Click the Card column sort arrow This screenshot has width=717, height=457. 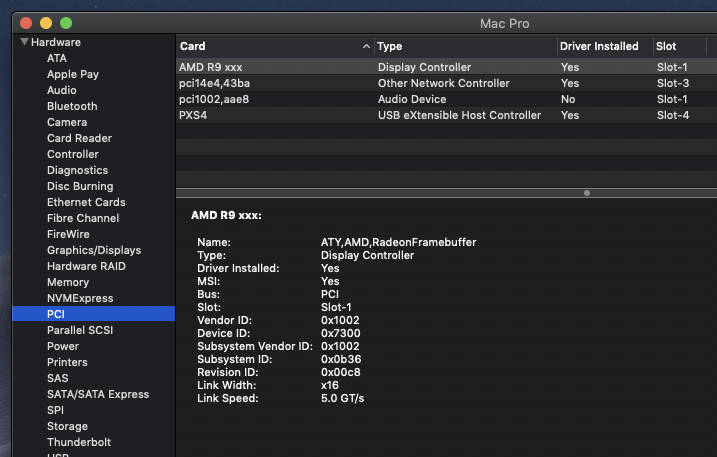pos(366,46)
